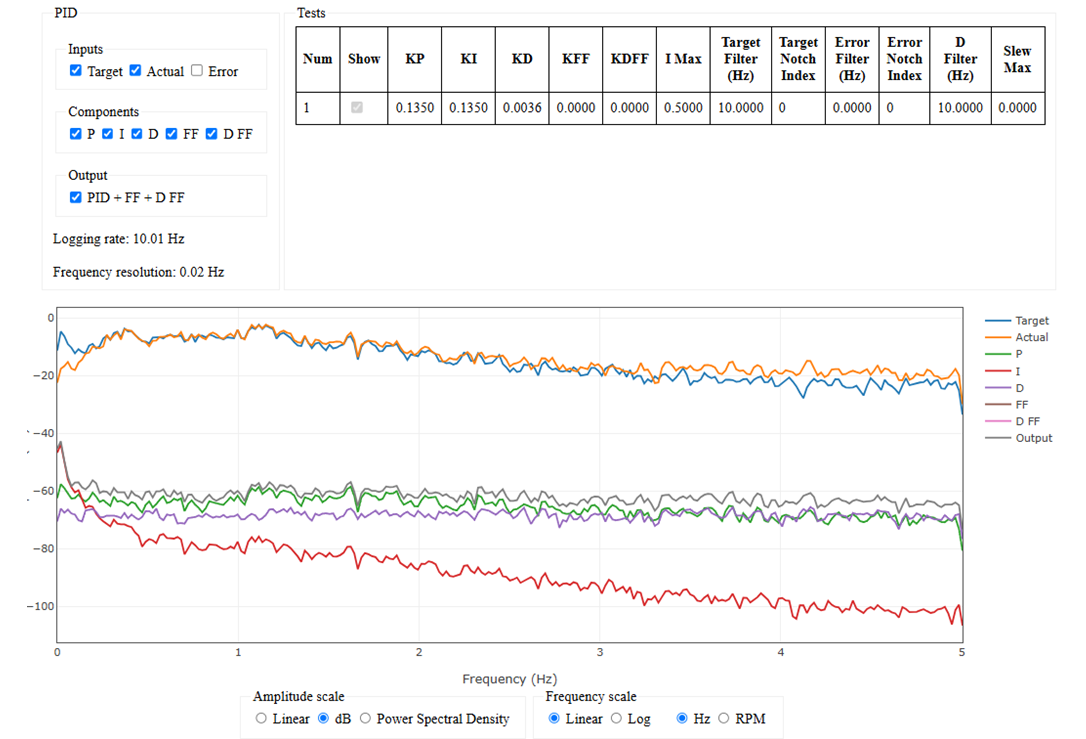
Task: Enable the Error input checkbox
Action: (197, 71)
